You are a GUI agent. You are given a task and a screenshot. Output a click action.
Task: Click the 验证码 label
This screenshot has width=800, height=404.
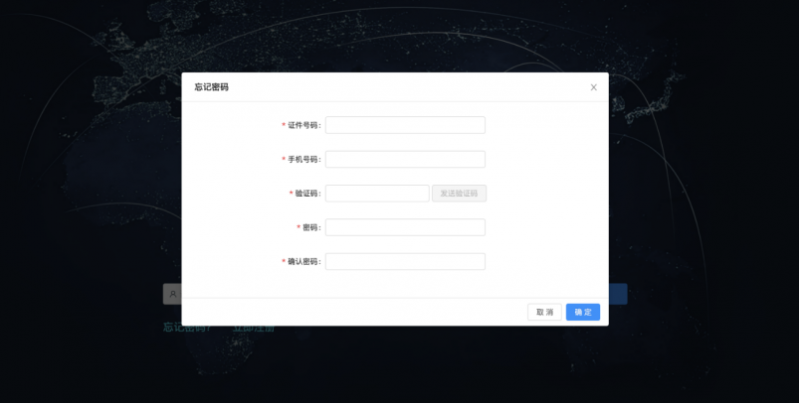(x=307, y=193)
